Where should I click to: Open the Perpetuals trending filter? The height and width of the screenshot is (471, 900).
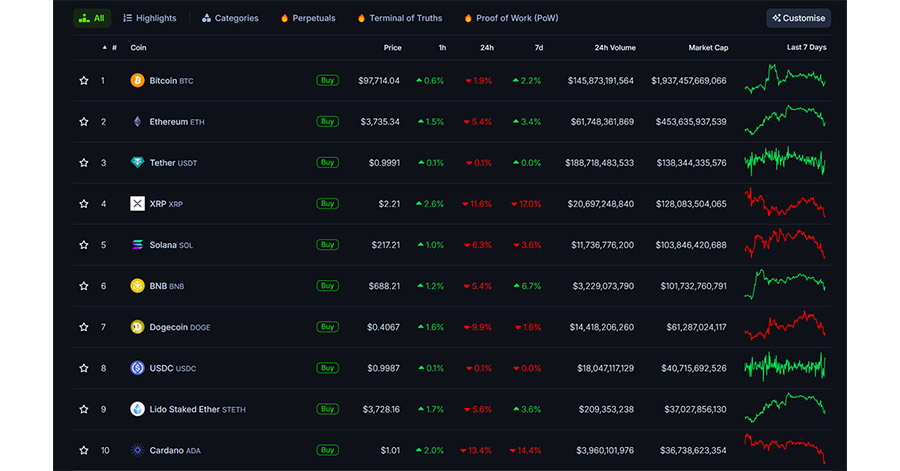coord(308,18)
